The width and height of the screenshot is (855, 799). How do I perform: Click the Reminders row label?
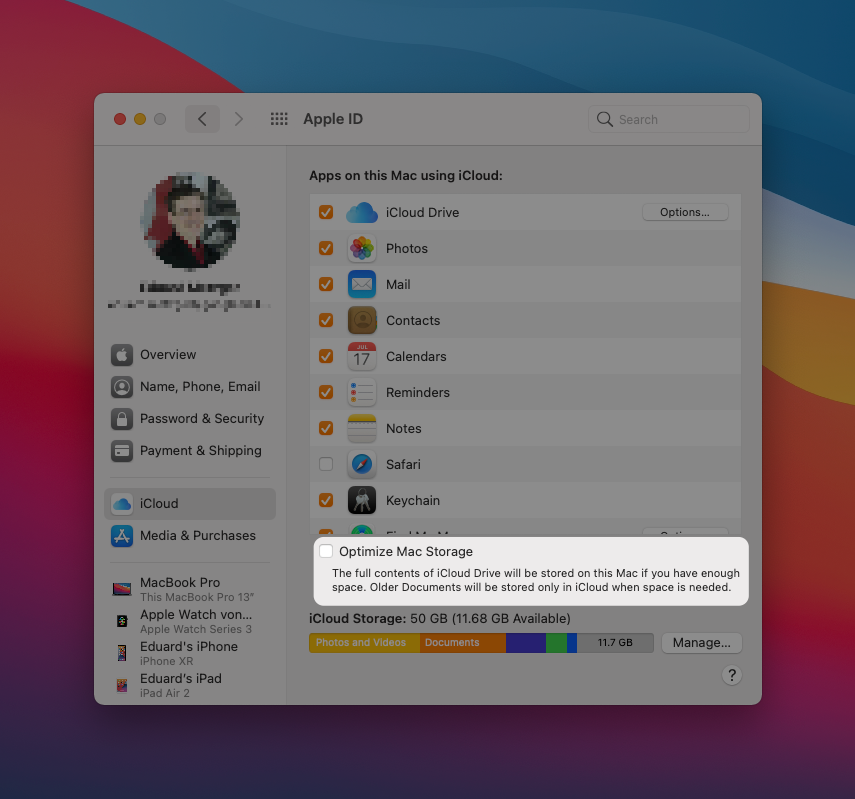pyautogui.click(x=418, y=392)
